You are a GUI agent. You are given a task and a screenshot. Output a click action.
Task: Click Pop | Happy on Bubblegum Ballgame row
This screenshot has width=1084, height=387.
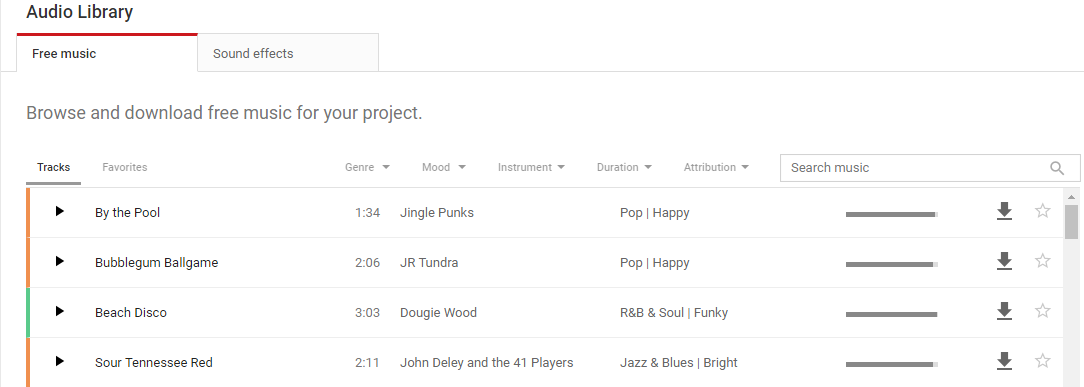655,263
